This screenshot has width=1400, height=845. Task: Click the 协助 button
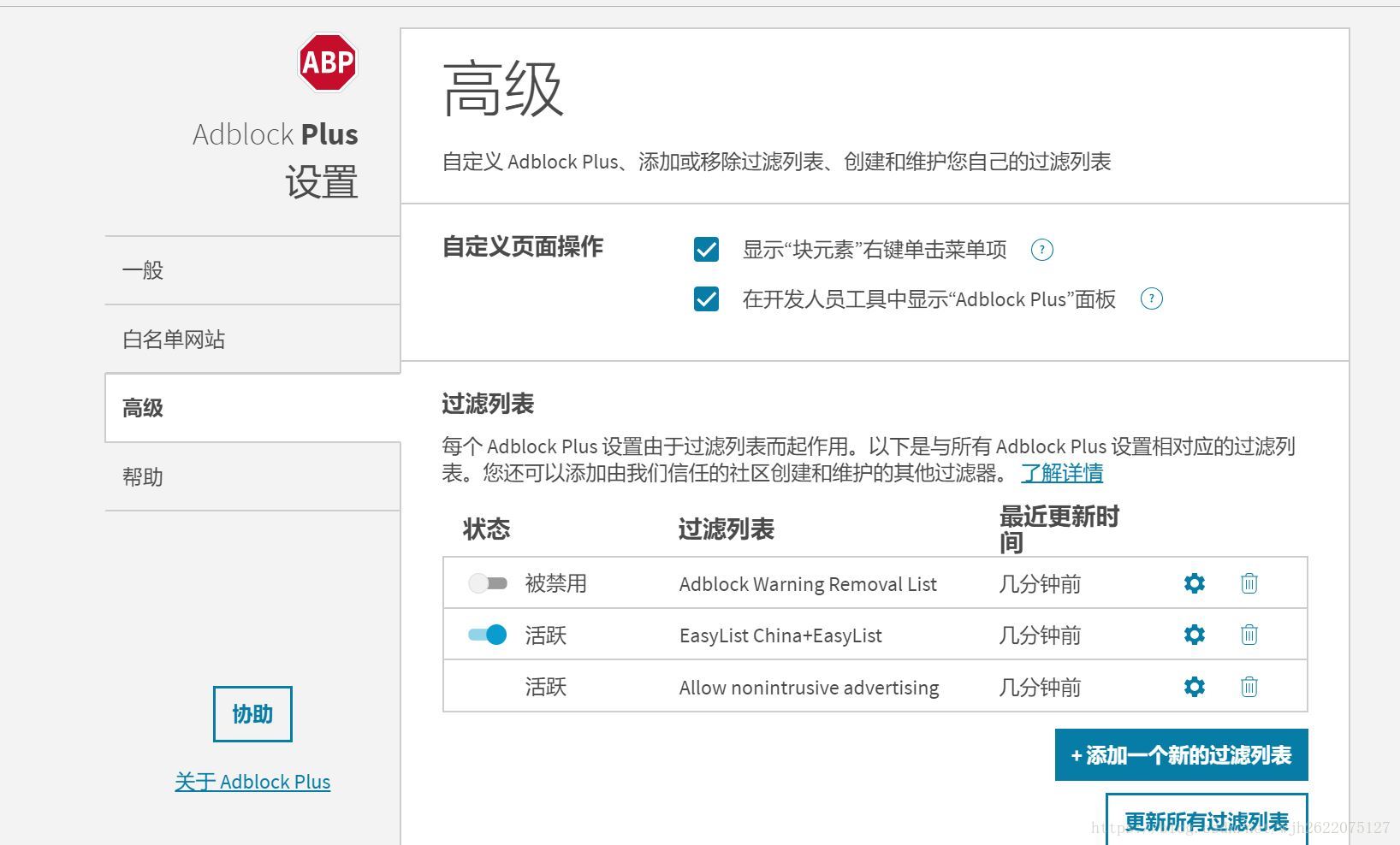(252, 714)
